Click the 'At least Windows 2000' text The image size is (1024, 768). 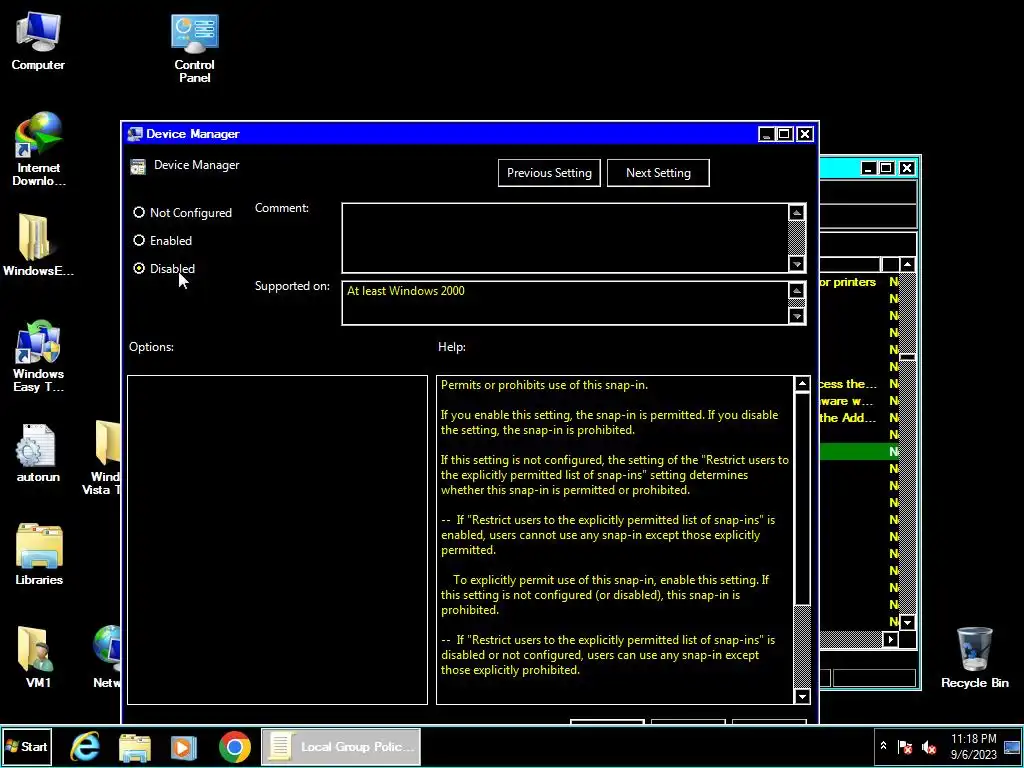[x=406, y=291]
